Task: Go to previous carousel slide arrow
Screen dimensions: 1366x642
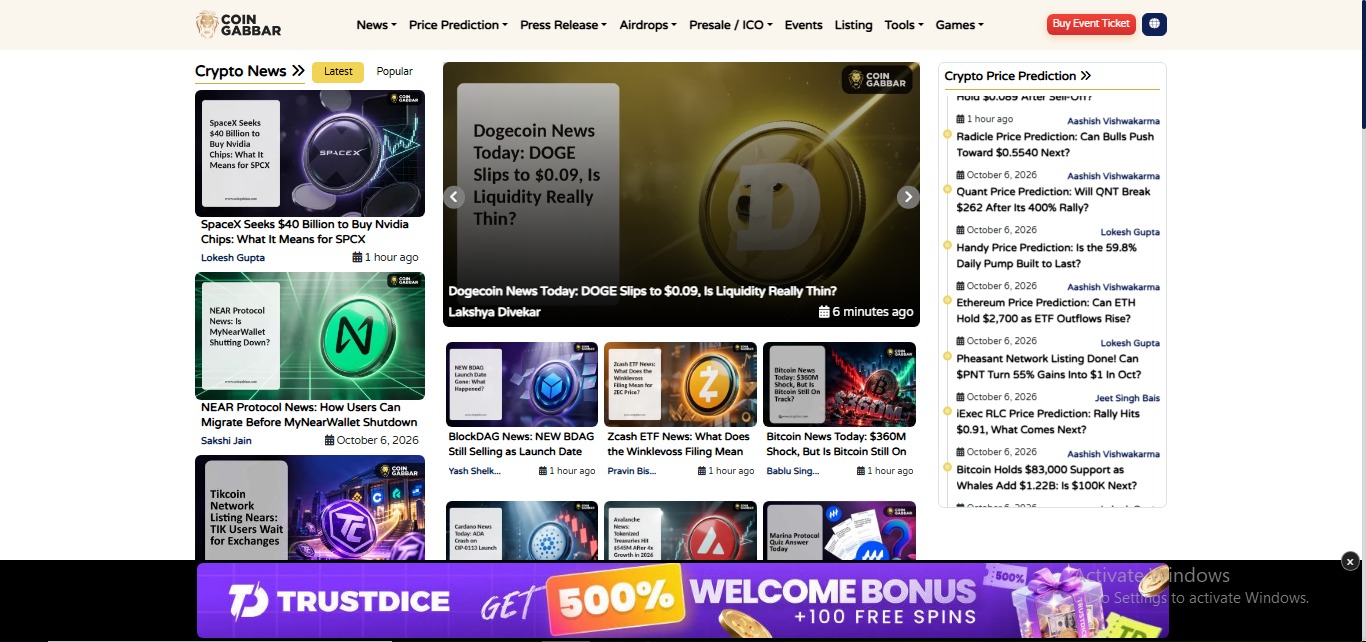Action: (x=454, y=197)
